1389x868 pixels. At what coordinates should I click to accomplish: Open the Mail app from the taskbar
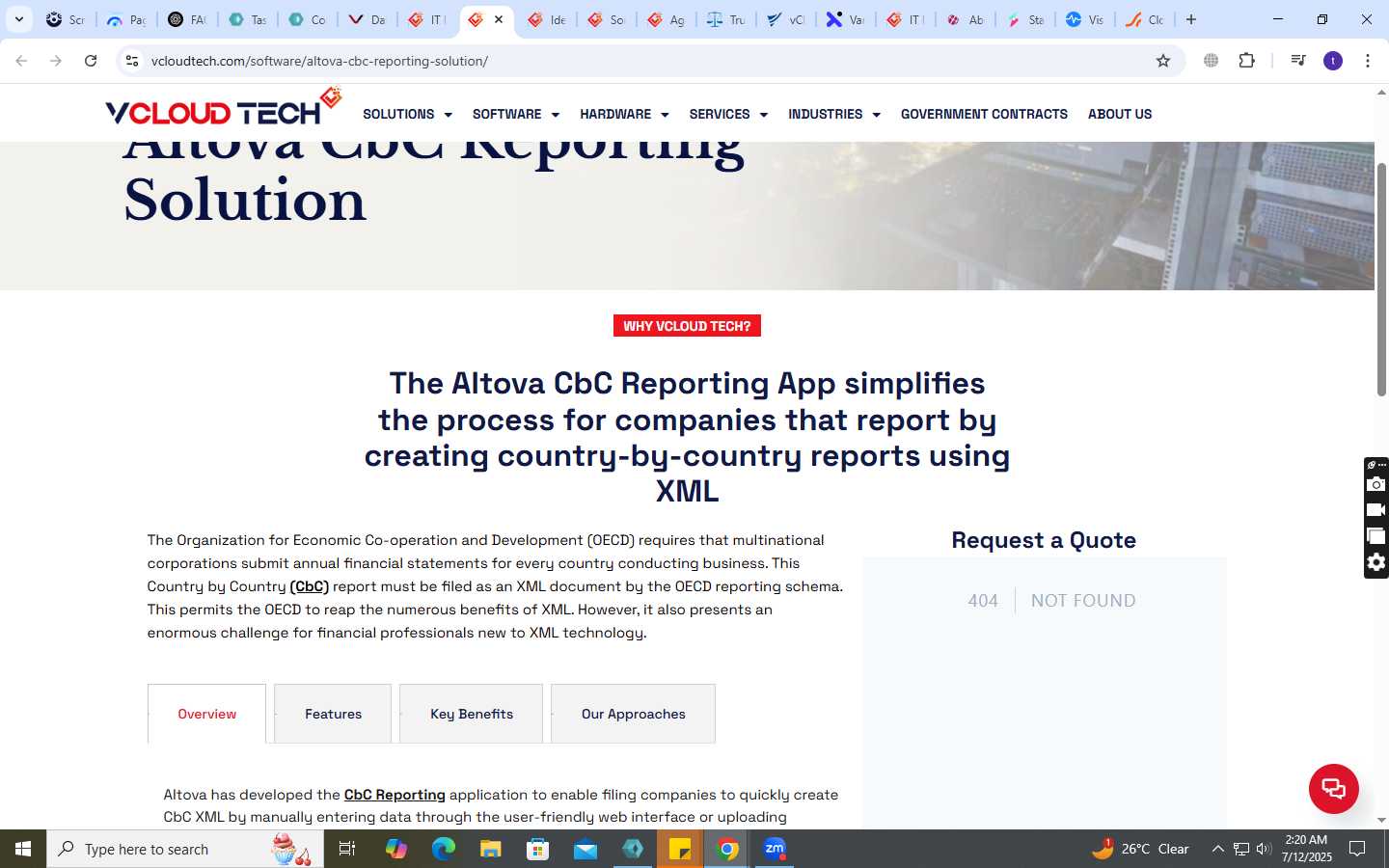point(586,849)
